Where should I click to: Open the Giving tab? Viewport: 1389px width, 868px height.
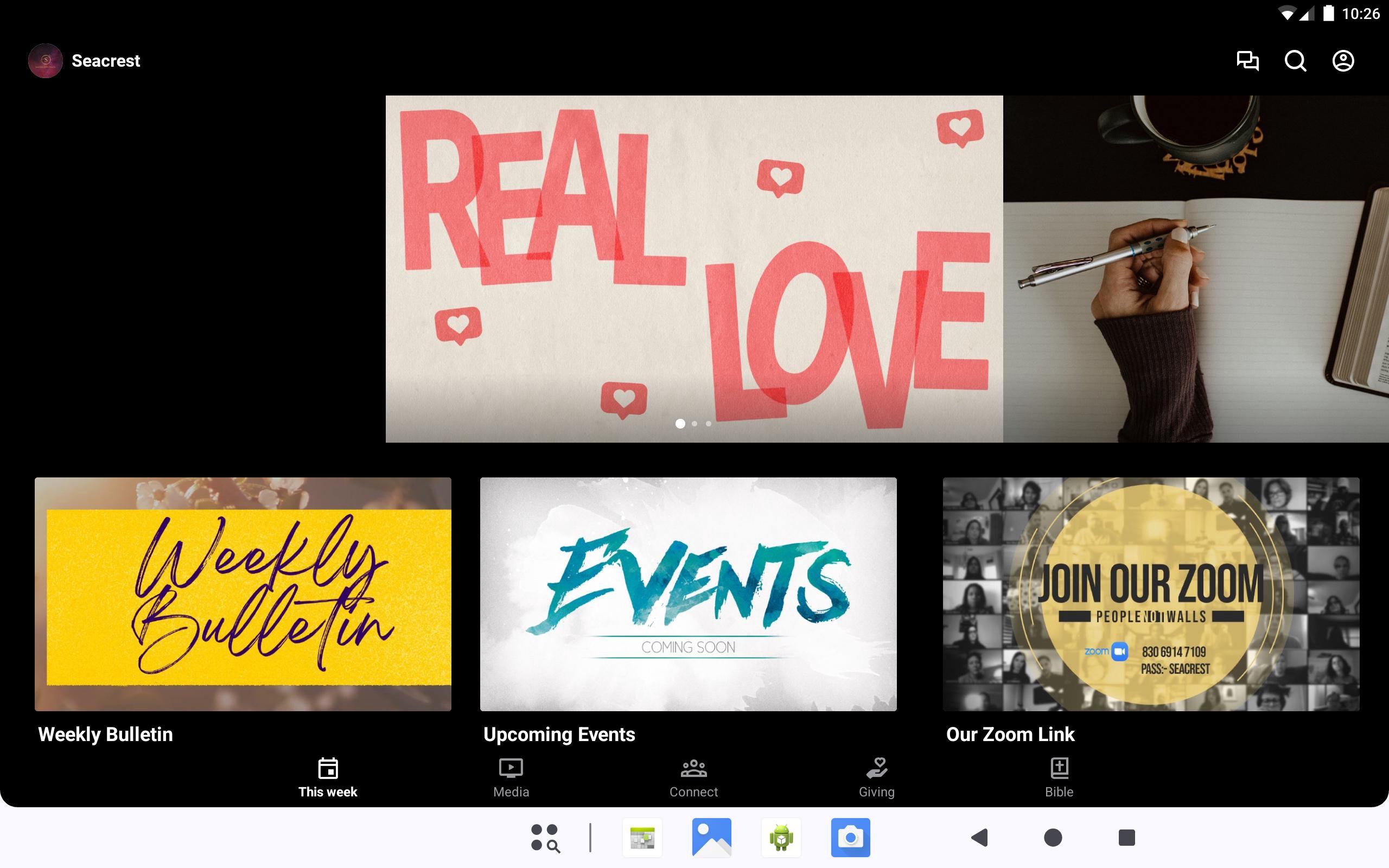(876, 778)
